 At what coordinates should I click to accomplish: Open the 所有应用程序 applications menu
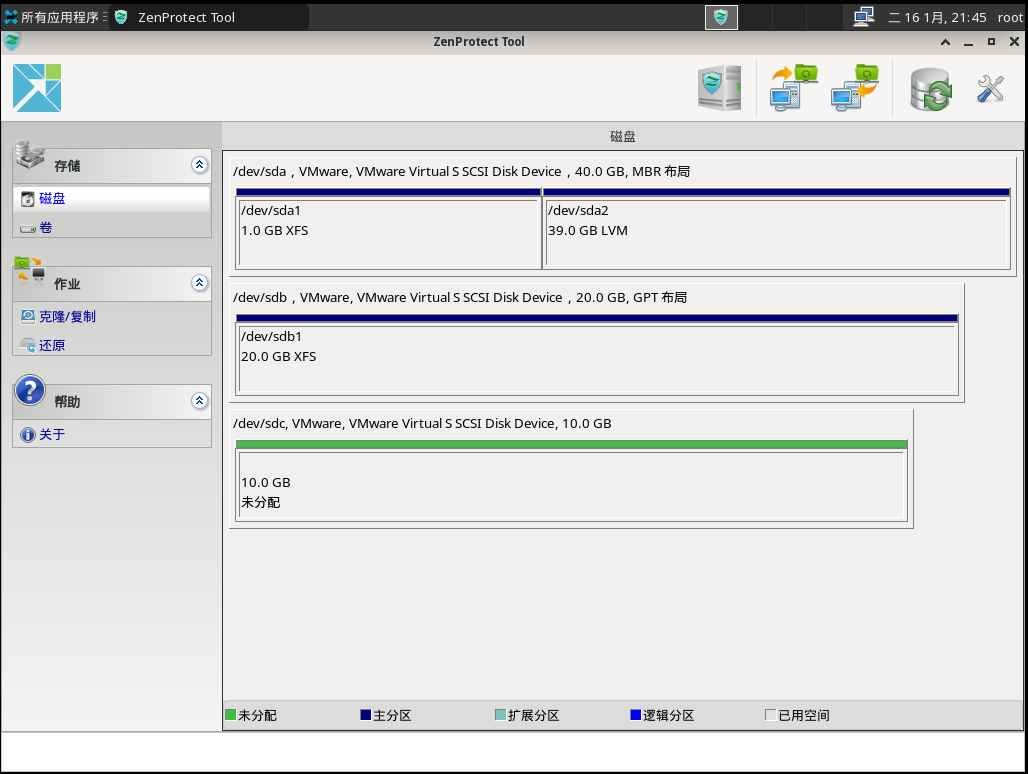pyautogui.click(x=57, y=17)
